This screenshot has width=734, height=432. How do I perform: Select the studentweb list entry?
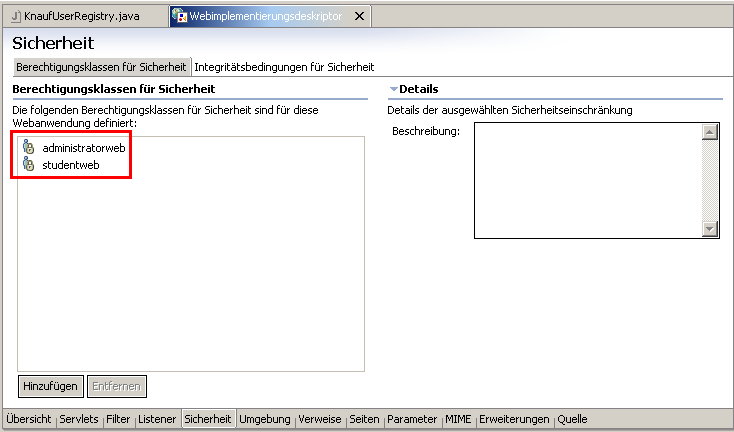click(x=70, y=164)
